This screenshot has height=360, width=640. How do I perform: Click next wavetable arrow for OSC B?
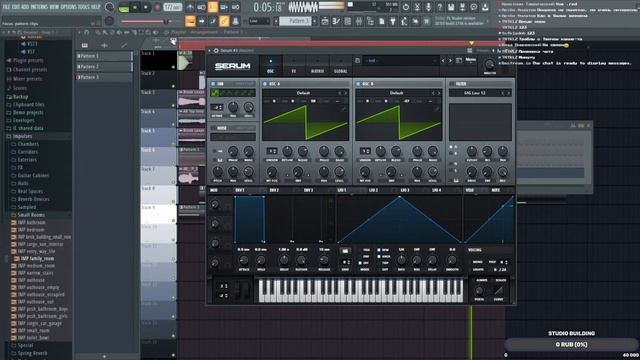click(439, 93)
